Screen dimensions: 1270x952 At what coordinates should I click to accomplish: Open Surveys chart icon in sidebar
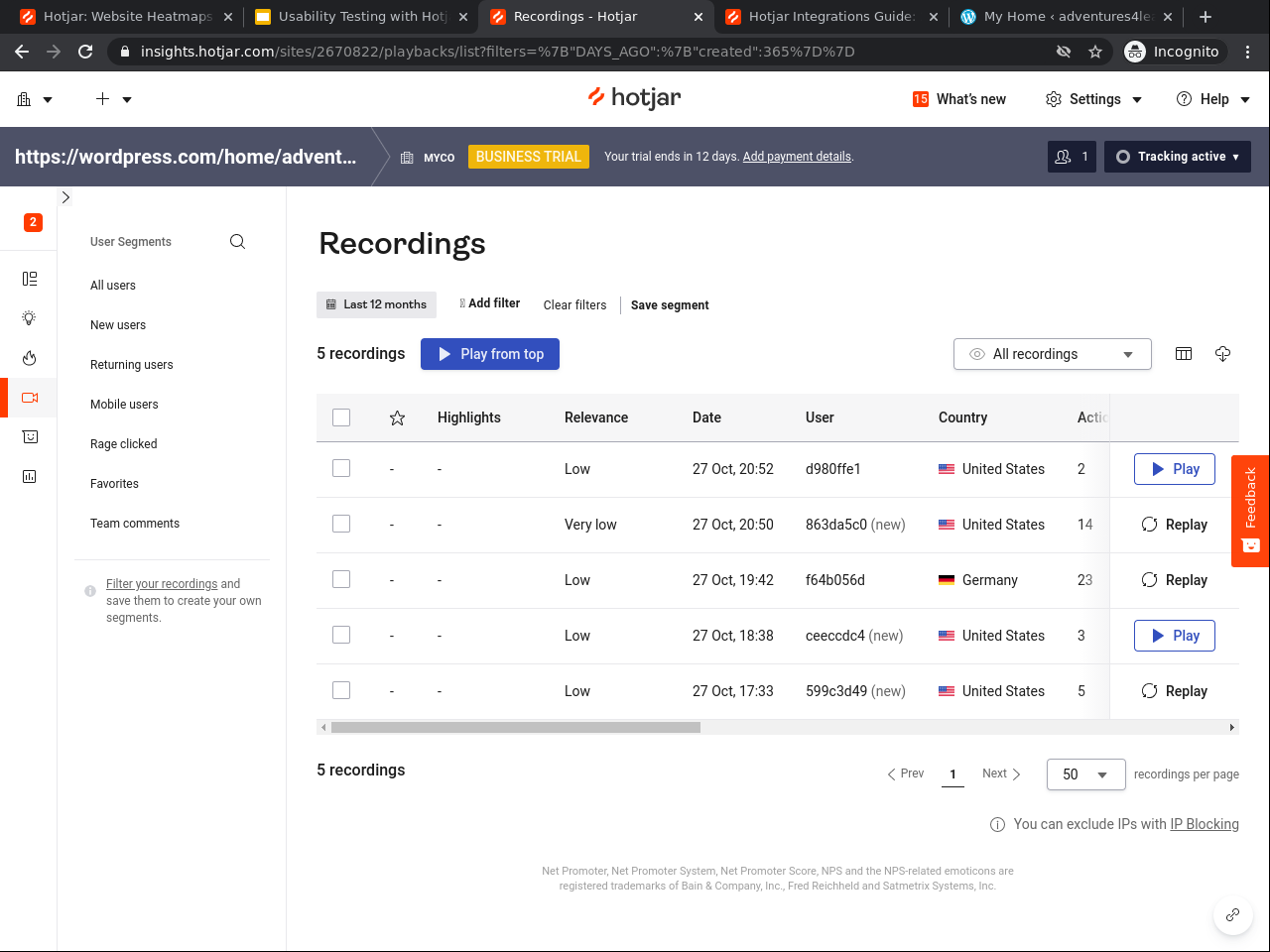(30, 477)
